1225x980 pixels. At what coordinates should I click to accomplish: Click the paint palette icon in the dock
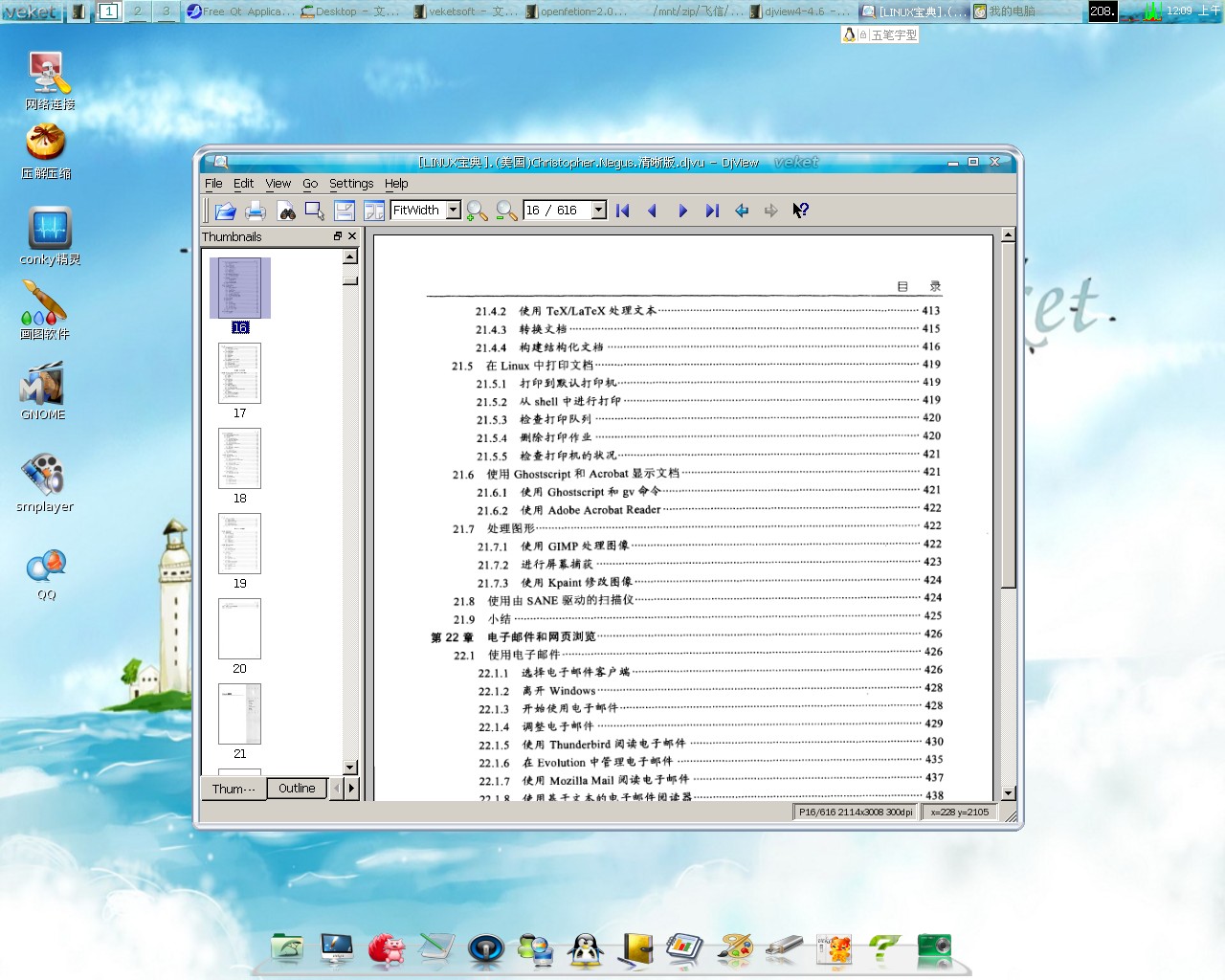click(x=735, y=949)
